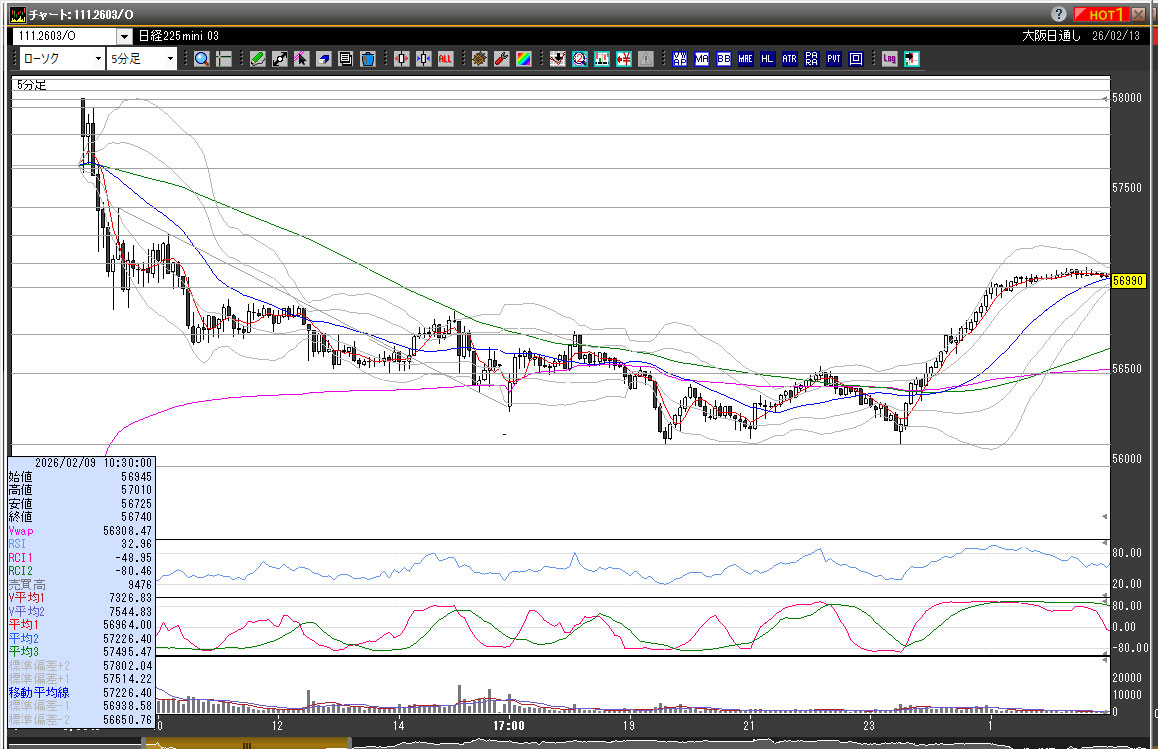Click the red ALL toolbar icon
Screen dimensions: 1158x749
pyautogui.click(x=445, y=59)
